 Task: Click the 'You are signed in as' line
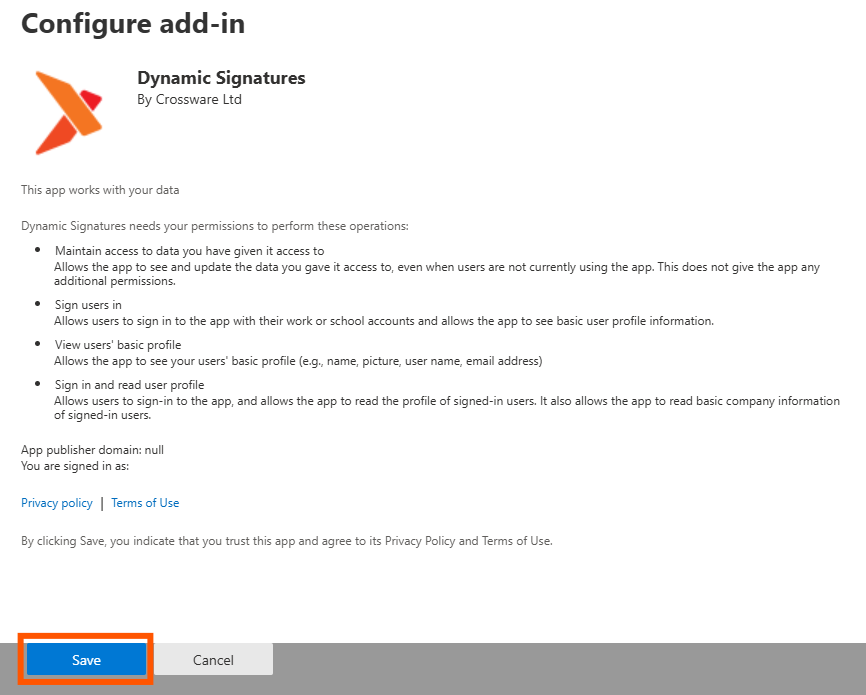click(75, 466)
